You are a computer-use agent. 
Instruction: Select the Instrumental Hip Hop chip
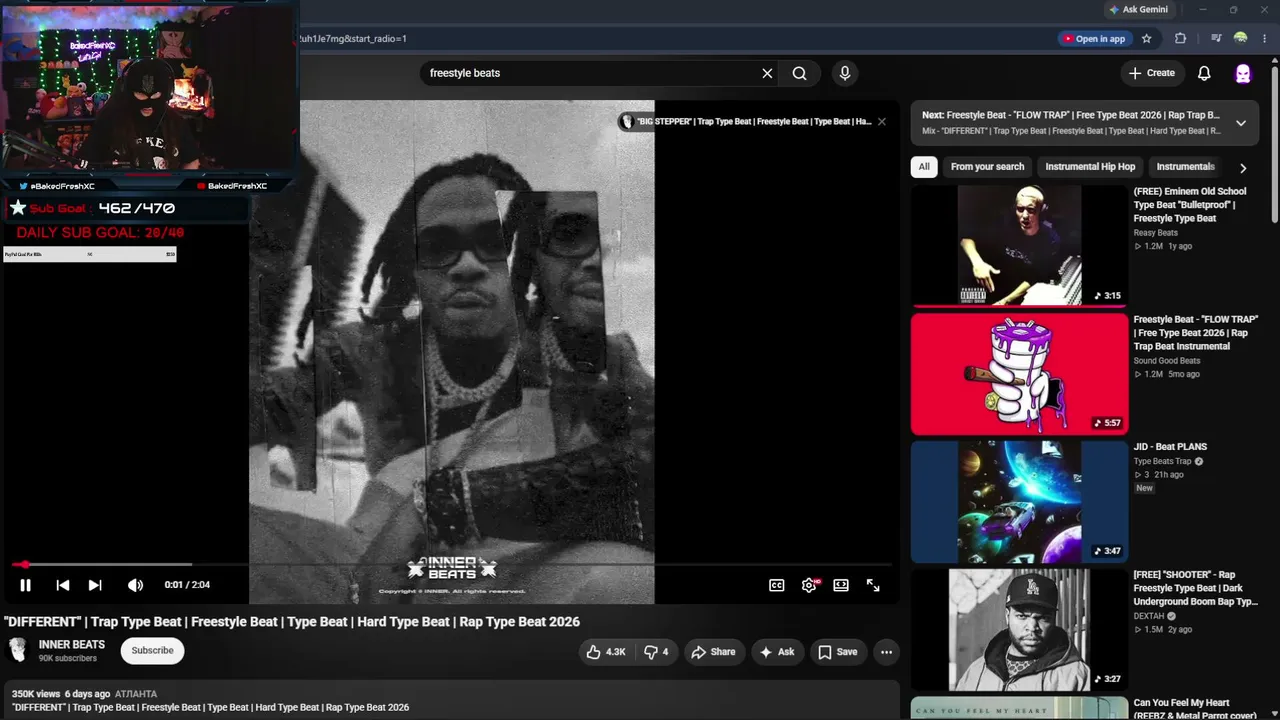pos(1090,167)
